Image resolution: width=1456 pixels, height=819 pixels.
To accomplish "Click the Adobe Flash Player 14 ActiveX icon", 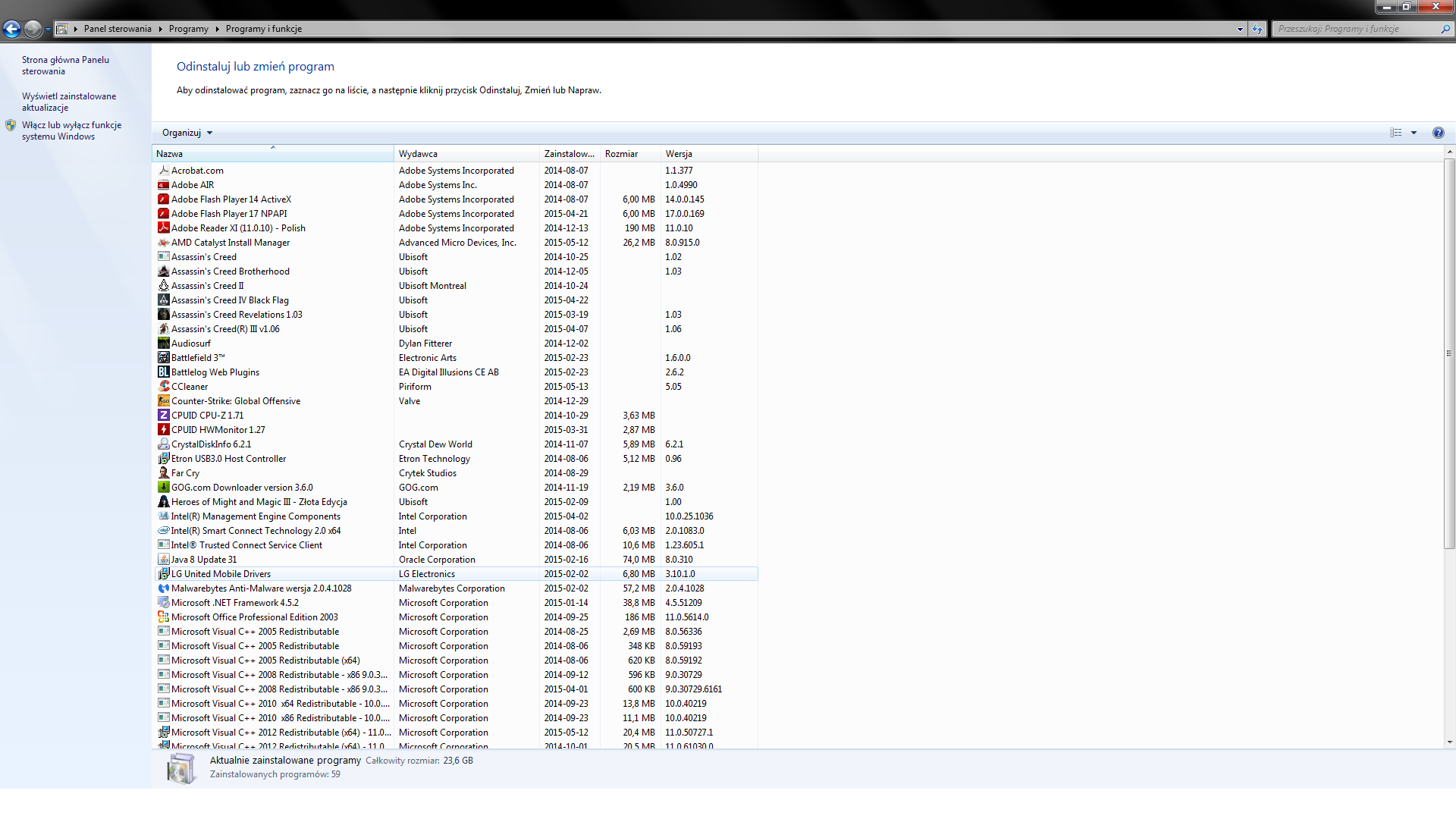I will (163, 199).
